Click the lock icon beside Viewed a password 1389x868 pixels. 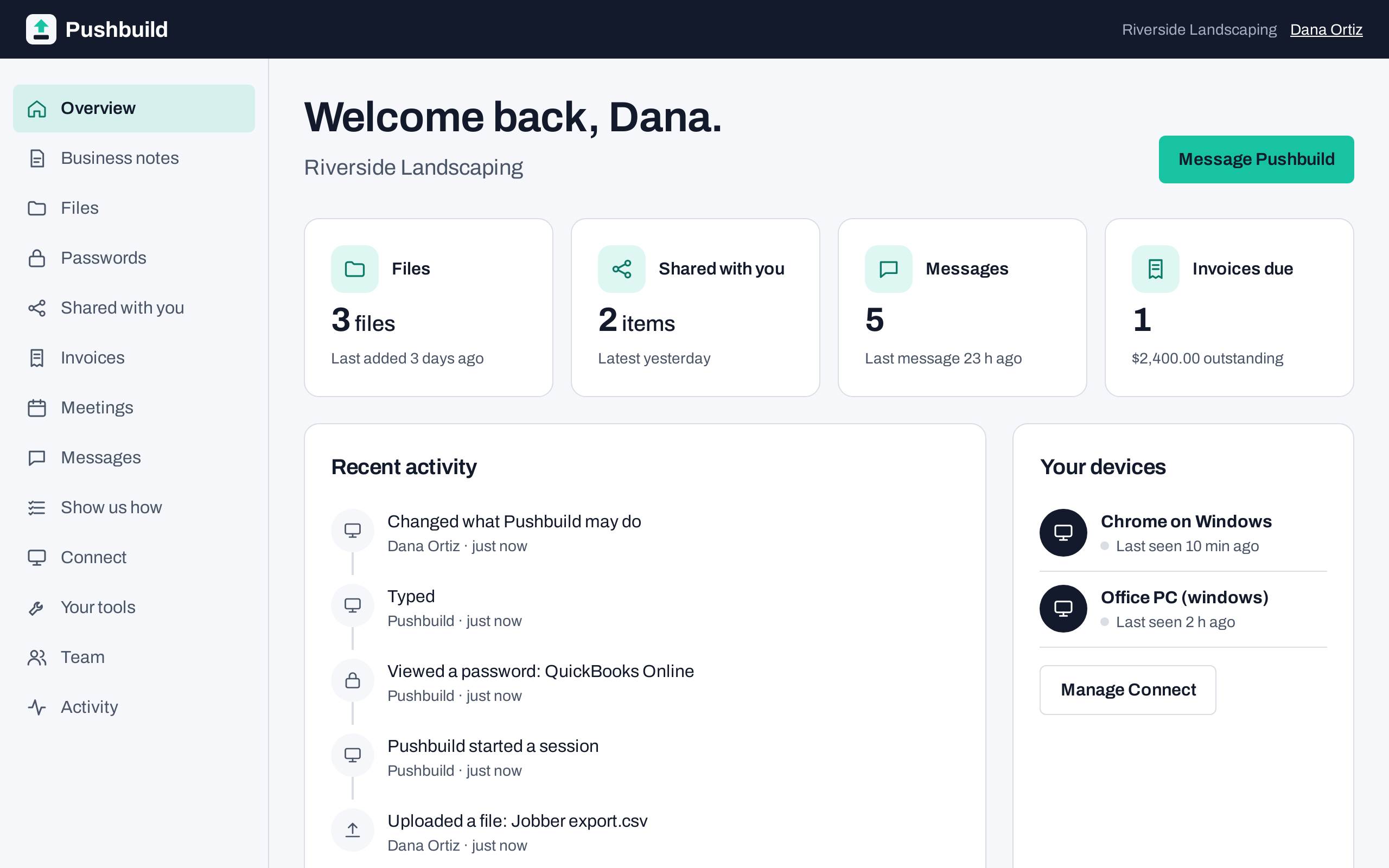coord(353,681)
